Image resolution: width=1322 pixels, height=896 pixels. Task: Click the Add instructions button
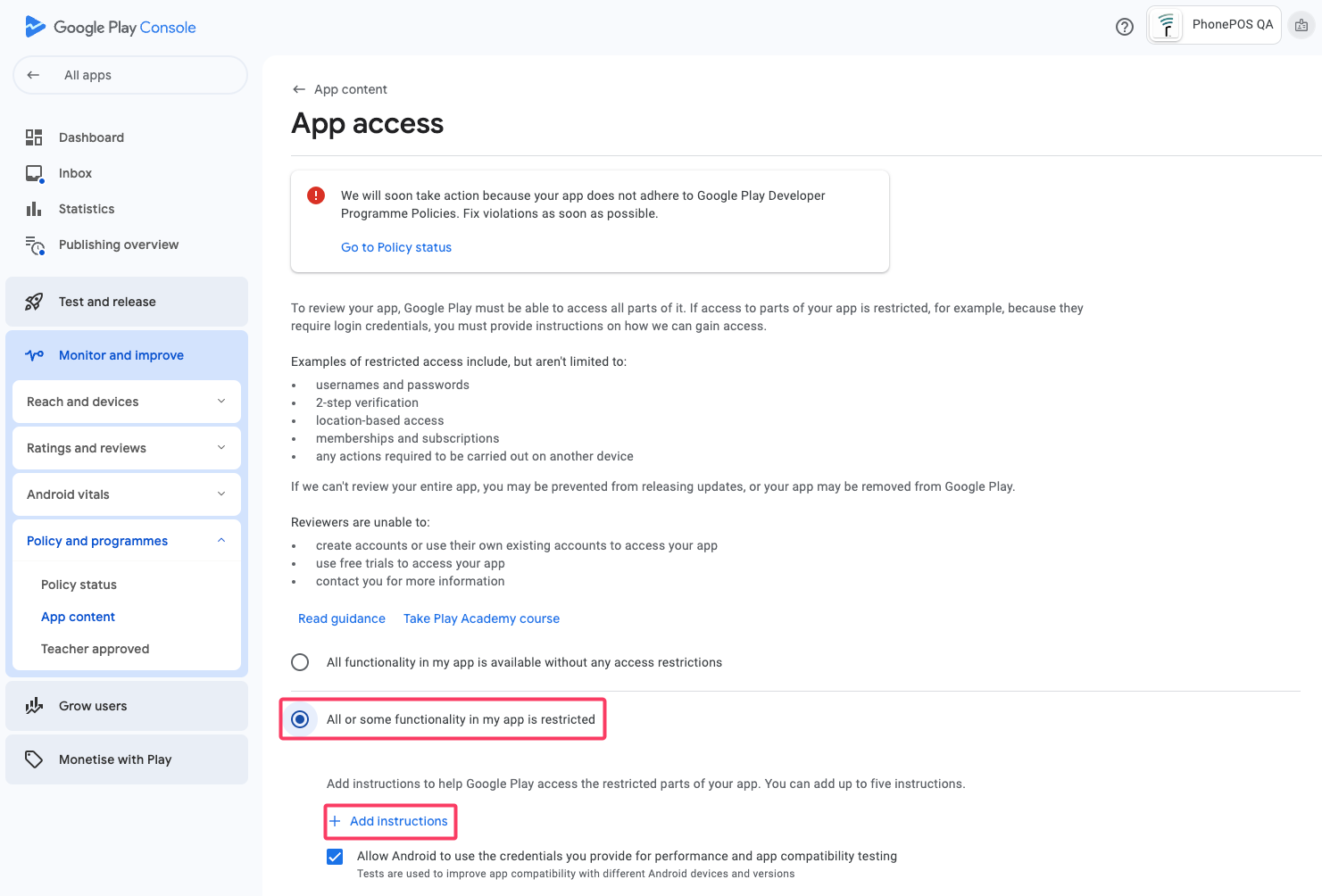coord(389,821)
